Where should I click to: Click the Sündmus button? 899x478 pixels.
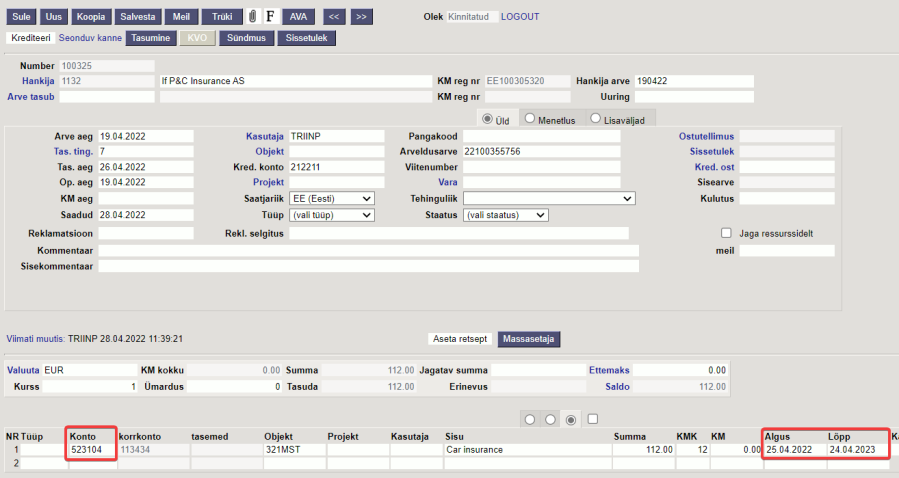coord(247,38)
